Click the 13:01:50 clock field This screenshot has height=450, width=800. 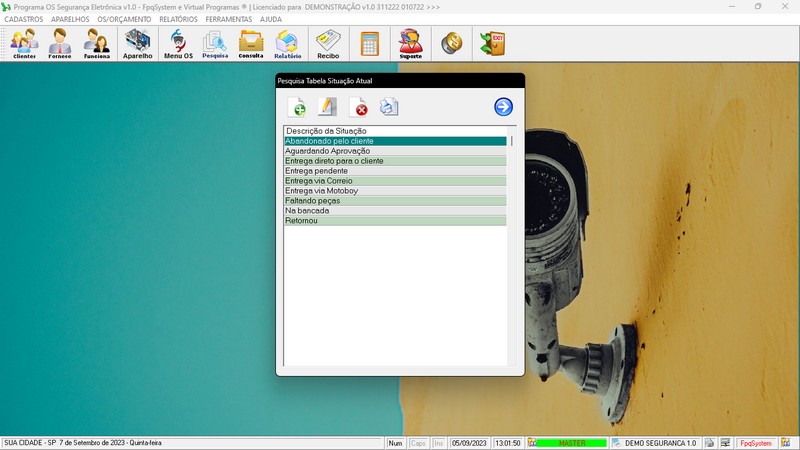(508, 443)
